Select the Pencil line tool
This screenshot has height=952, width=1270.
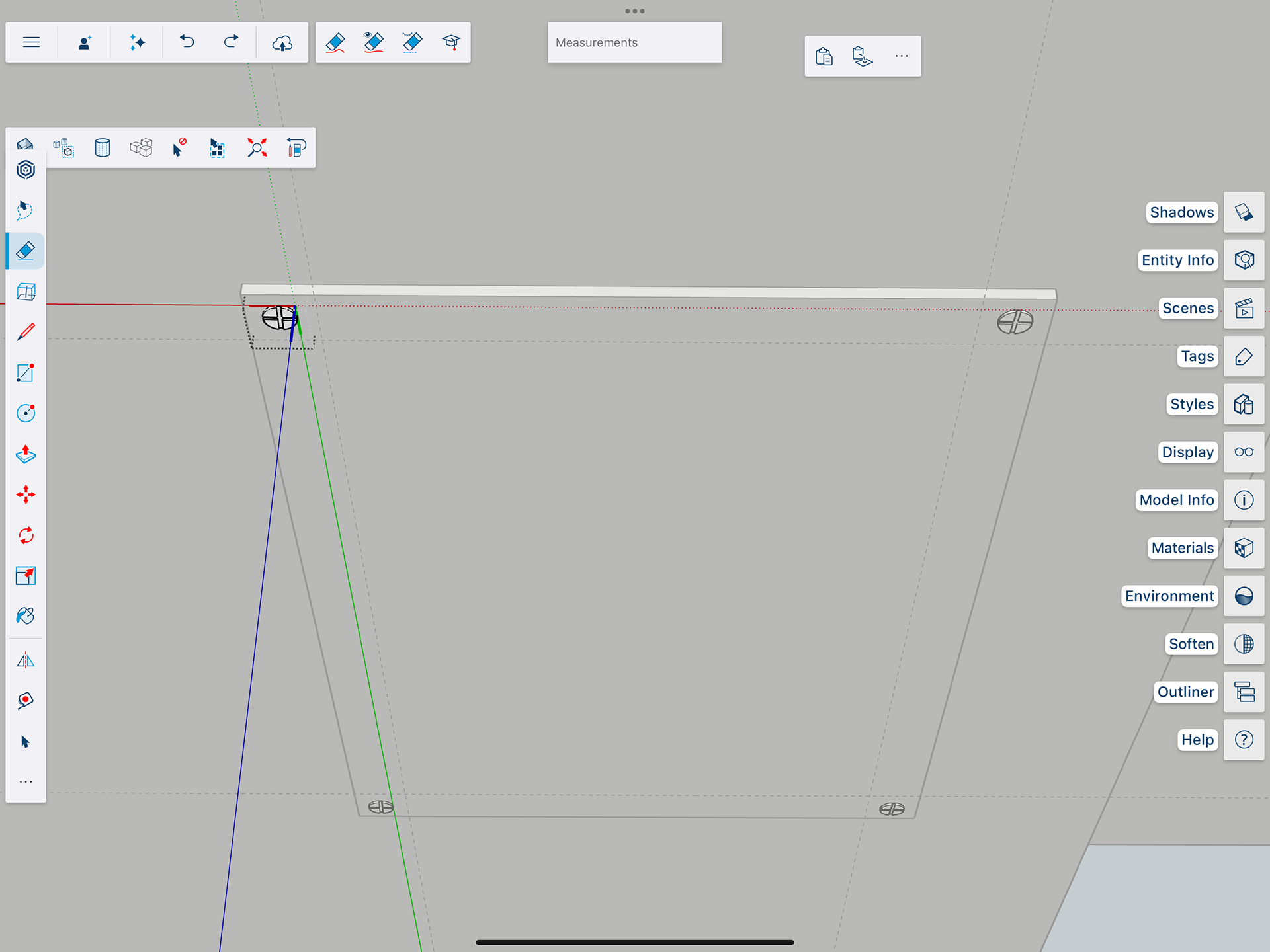[x=26, y=332]
